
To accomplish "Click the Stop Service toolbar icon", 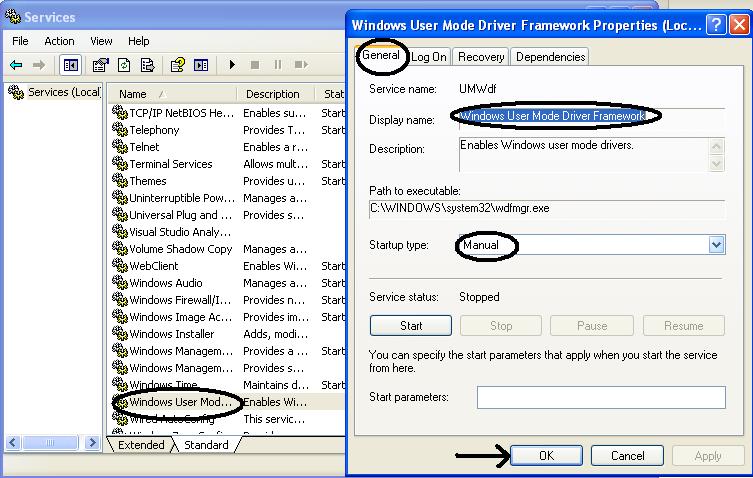I will tap(255, 64).
